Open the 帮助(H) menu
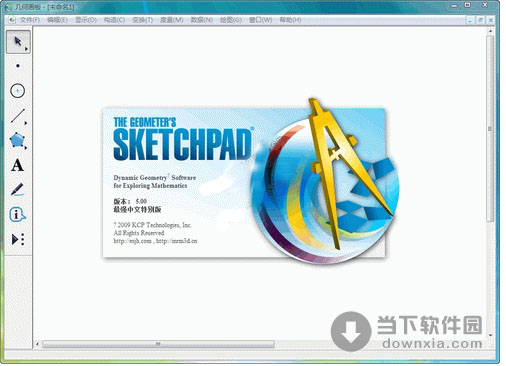 [290, 20]
